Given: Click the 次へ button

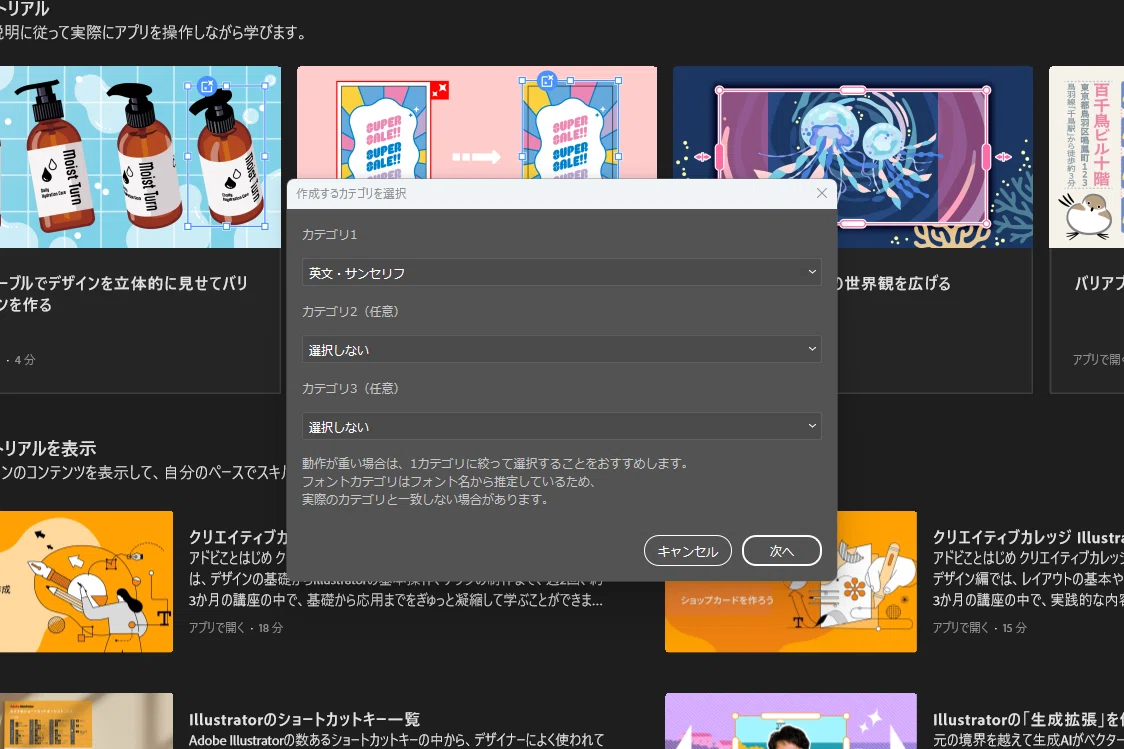Looking at the screenshot, I should coord(781,550).
